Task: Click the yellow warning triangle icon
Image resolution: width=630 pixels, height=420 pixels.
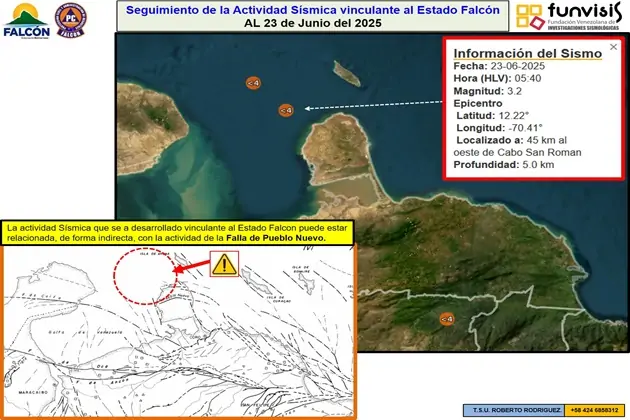Action: tap(225, 264)
